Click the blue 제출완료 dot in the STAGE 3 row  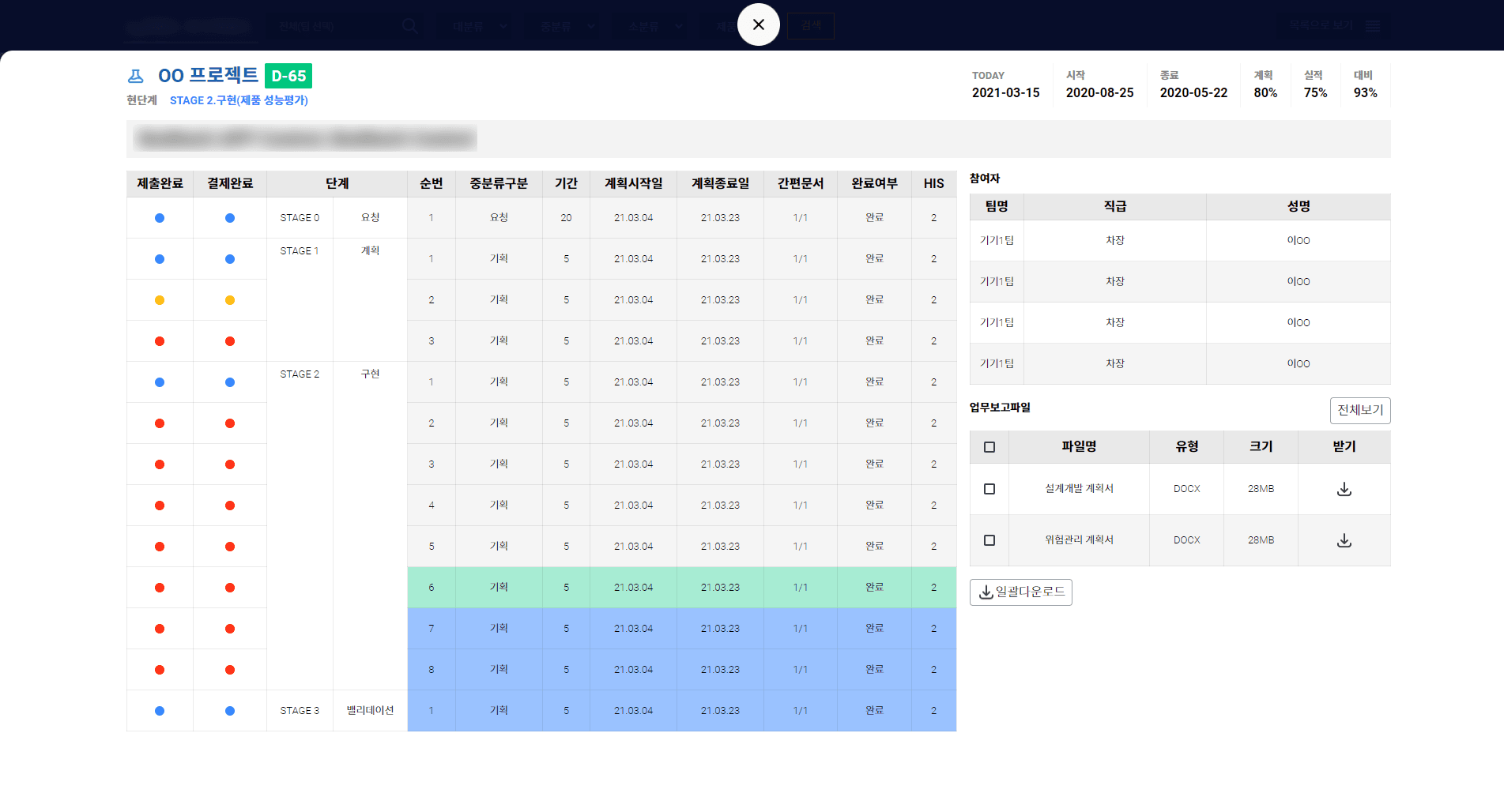click(160, 711)
